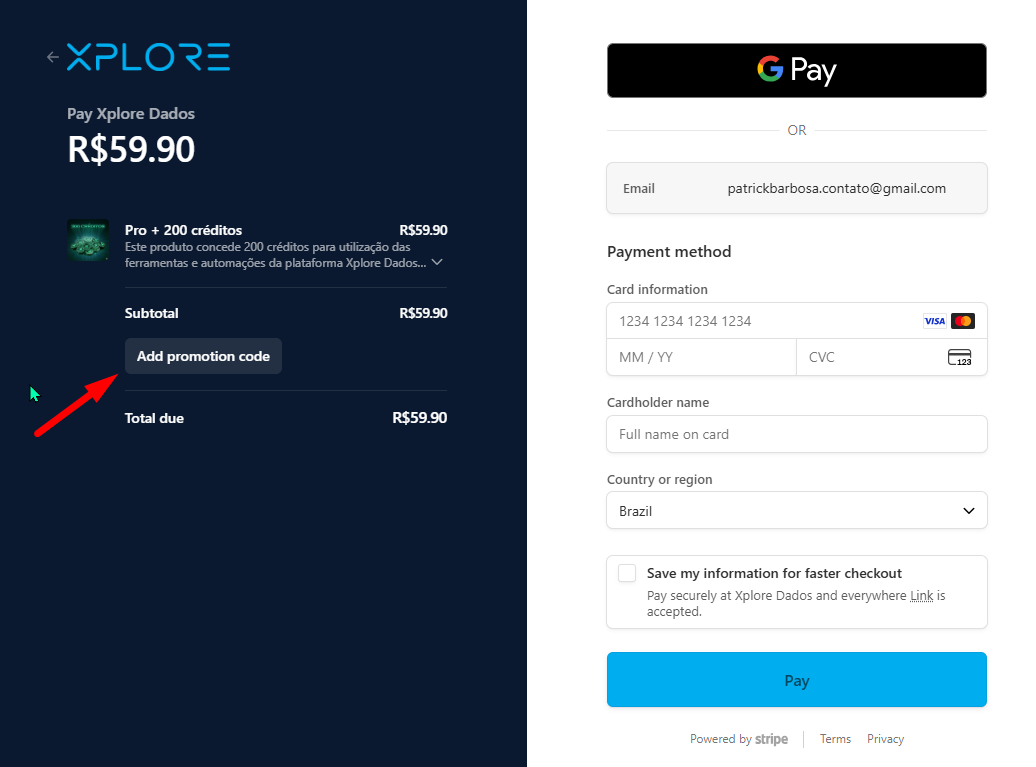Enable save my information checkbox
The image size is (1036, 767).
[x=627, y=573]
